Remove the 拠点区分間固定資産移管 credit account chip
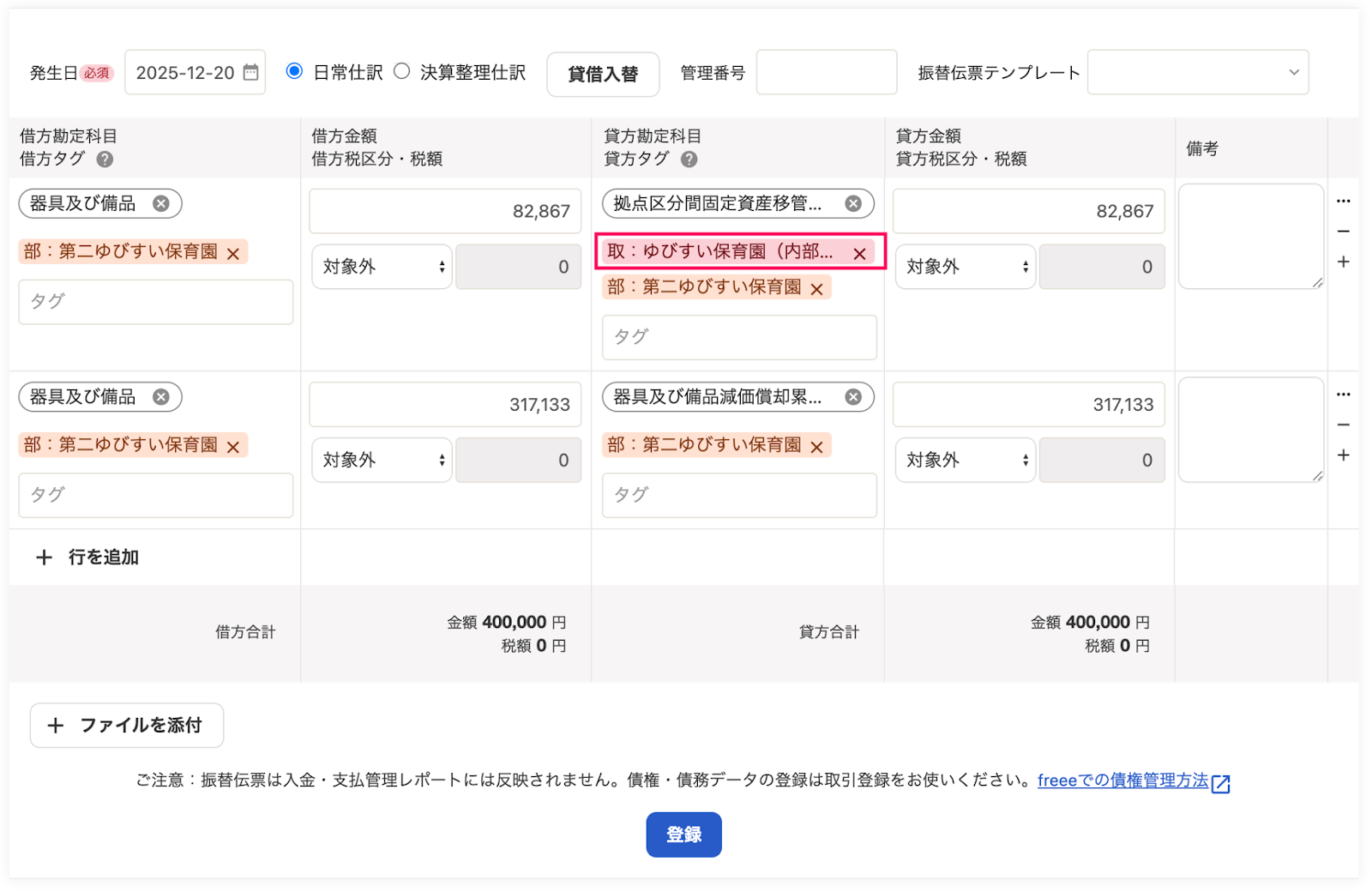 click(x=852, y=203)
